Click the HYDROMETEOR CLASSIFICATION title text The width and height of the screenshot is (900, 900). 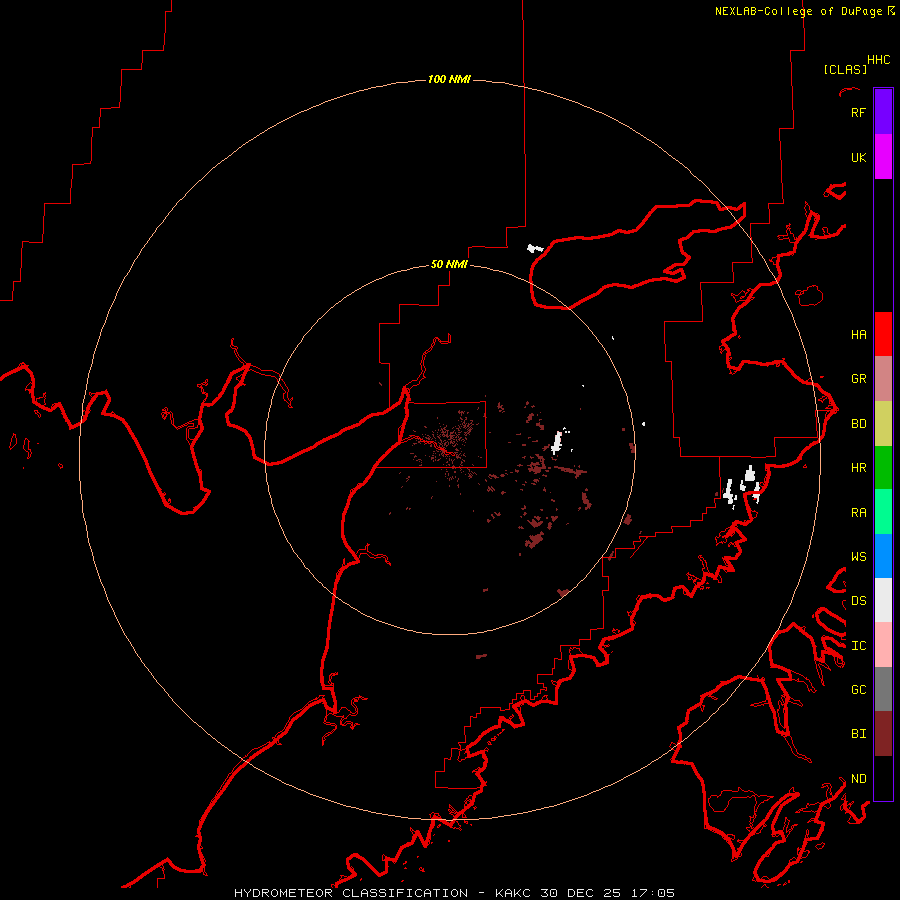click(x=351, y=893)
